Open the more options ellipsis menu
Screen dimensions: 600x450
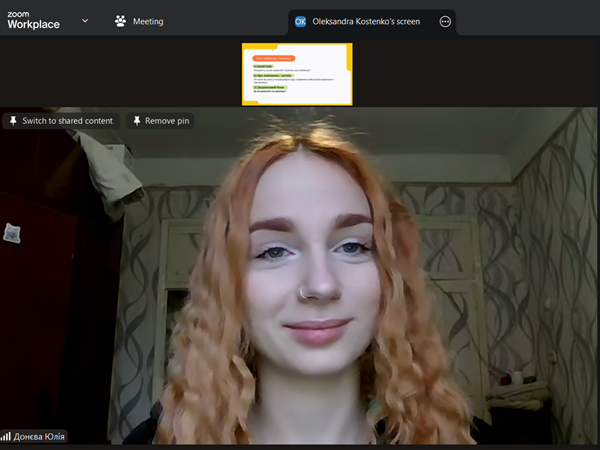445,21
